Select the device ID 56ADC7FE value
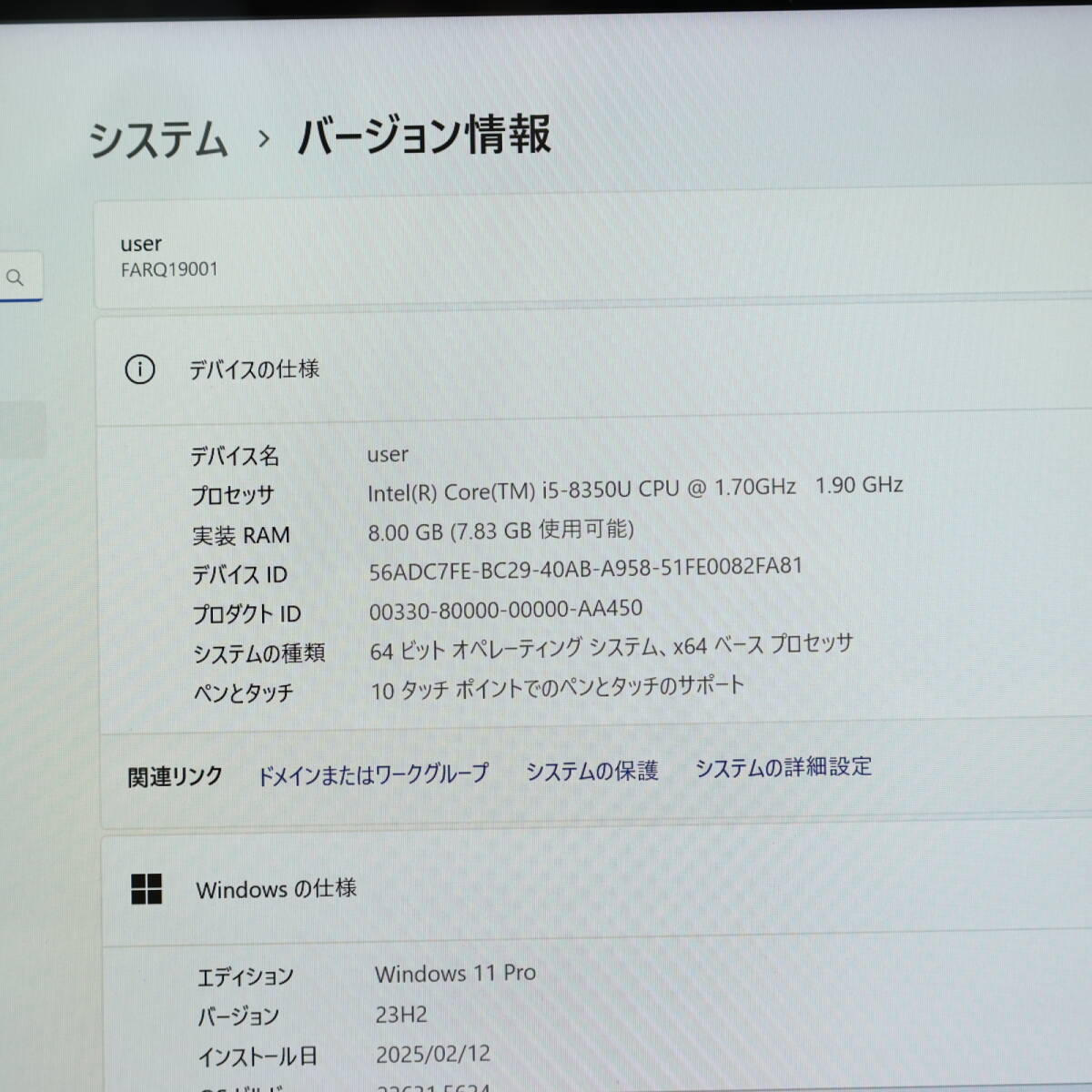This screenshot has height=1092, width=1092. [586, 569]
